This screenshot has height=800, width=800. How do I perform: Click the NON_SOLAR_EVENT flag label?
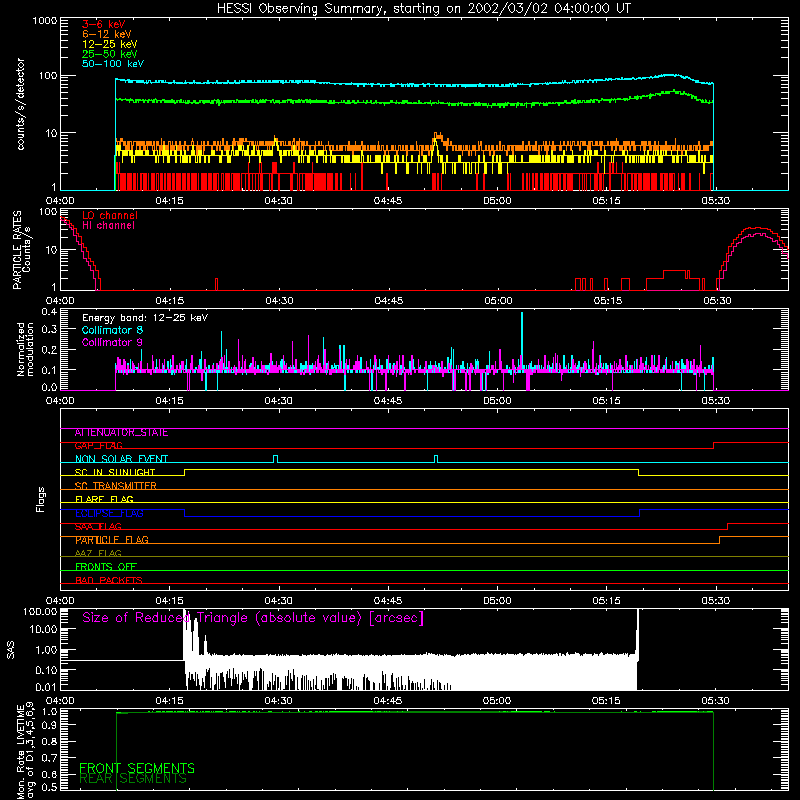click(121, 459)
